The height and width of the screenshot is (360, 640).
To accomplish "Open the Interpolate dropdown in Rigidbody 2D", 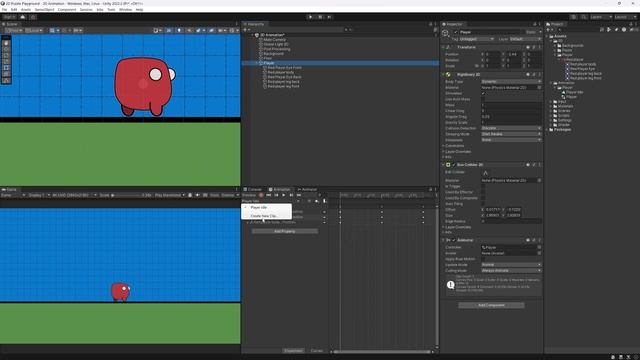I will pos(511,140).
